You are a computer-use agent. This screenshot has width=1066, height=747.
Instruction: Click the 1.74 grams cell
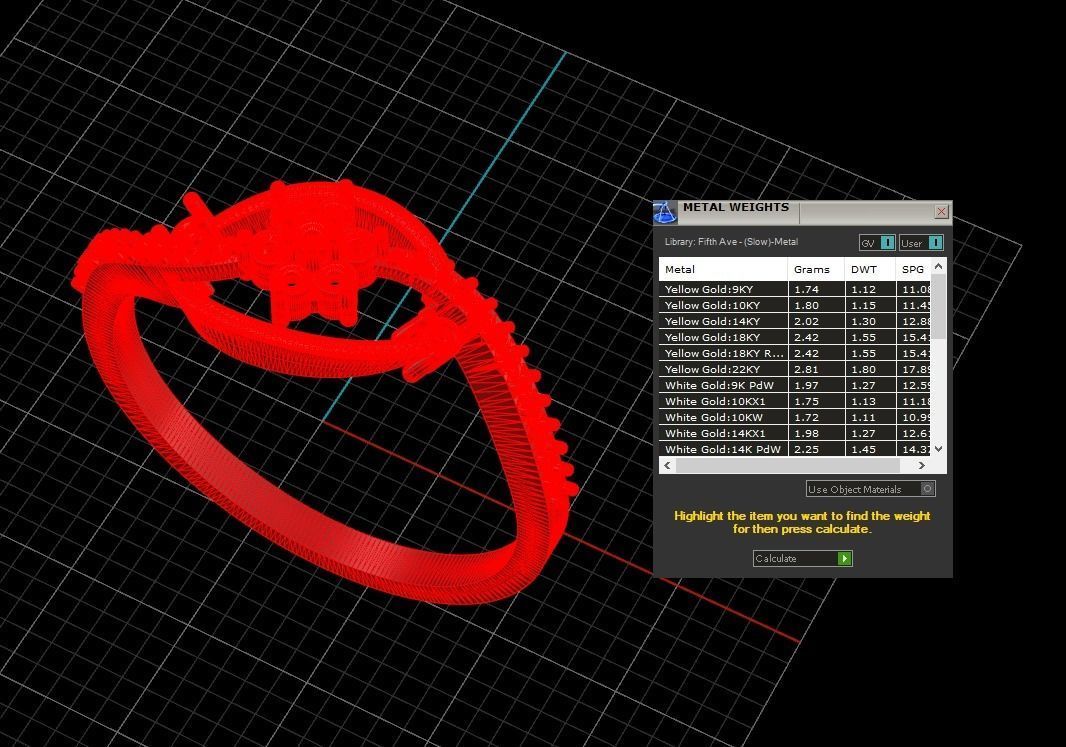[816, 289]
